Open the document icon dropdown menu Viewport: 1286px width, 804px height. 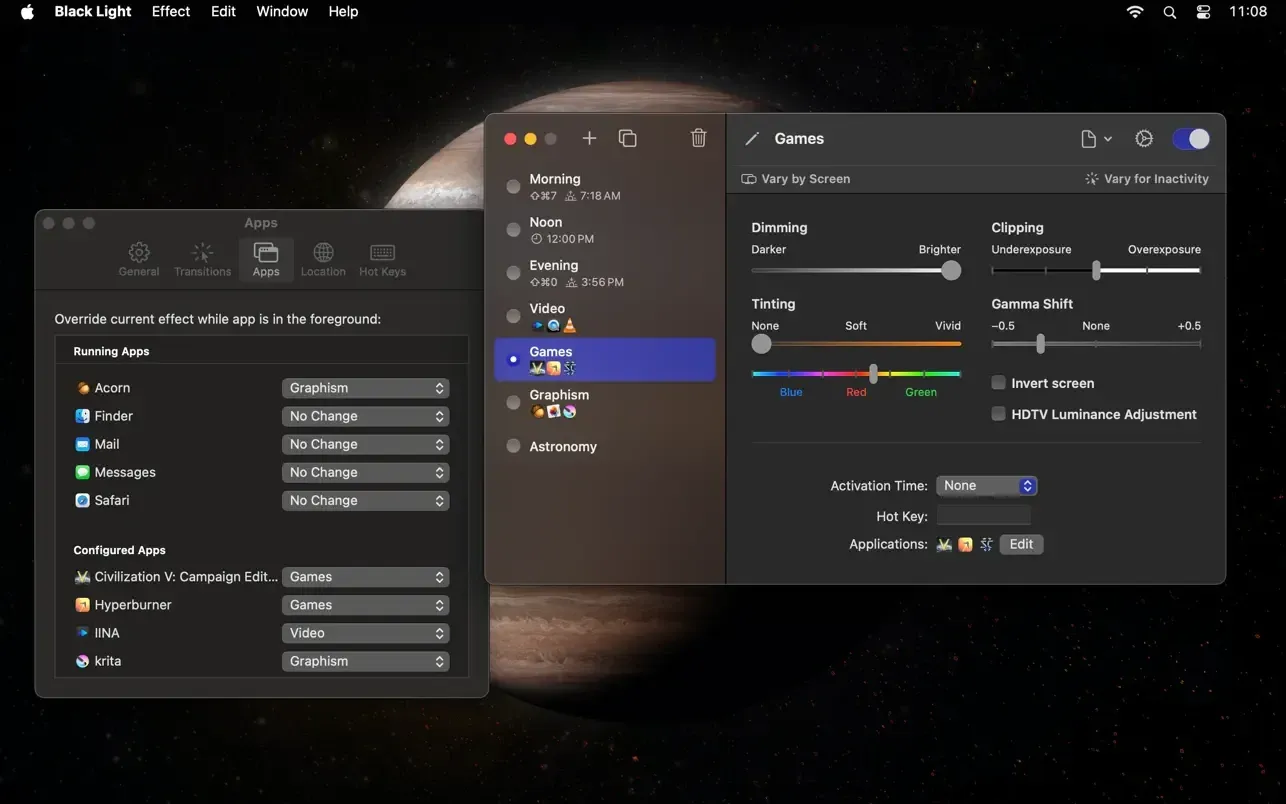click(x=1096, y=139)
